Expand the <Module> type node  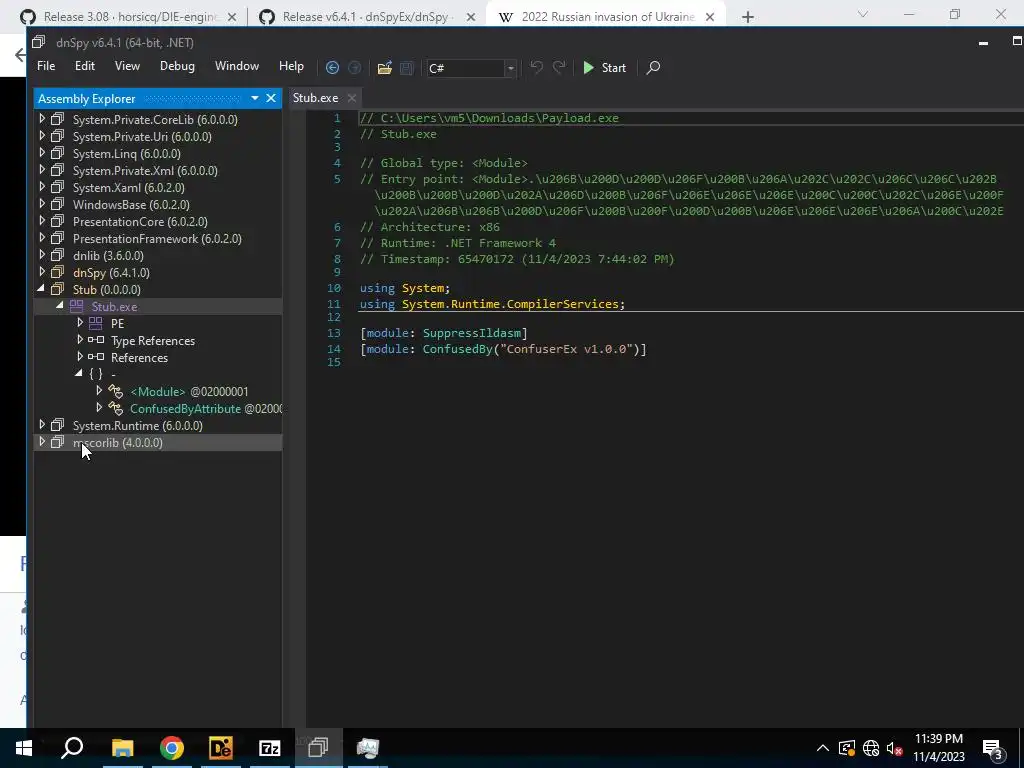(99, 391)
